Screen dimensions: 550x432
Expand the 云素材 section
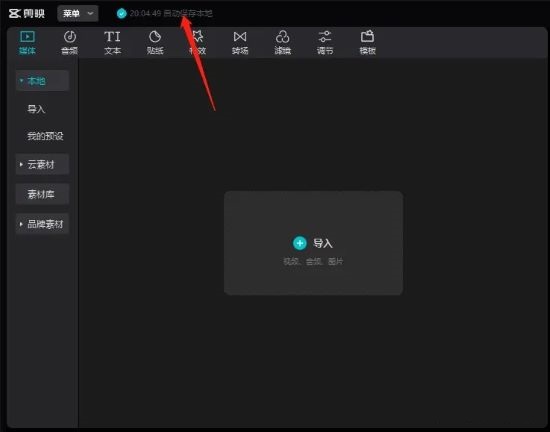click(x=42, y=164)
